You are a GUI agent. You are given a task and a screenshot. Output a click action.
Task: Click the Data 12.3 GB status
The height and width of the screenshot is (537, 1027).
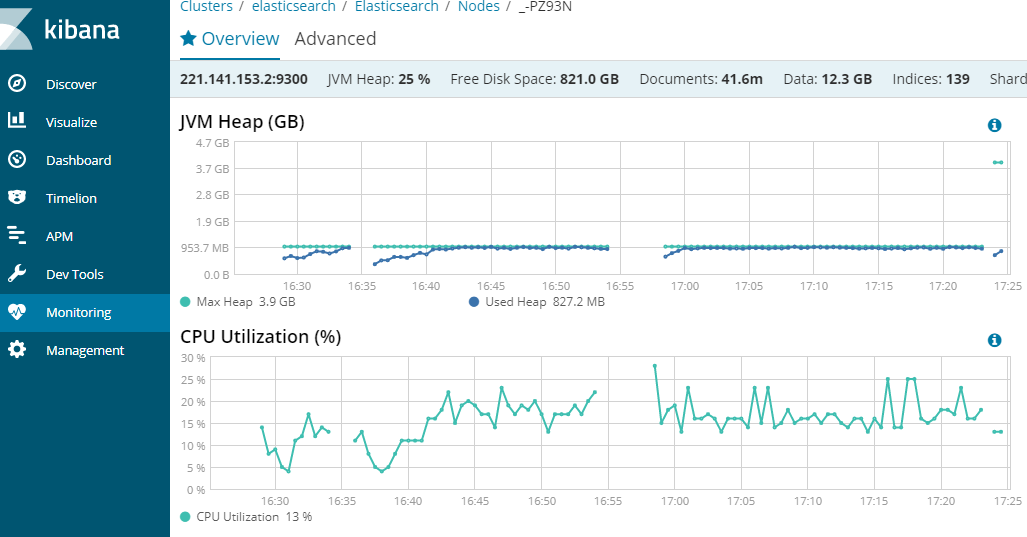coord(828,79)
